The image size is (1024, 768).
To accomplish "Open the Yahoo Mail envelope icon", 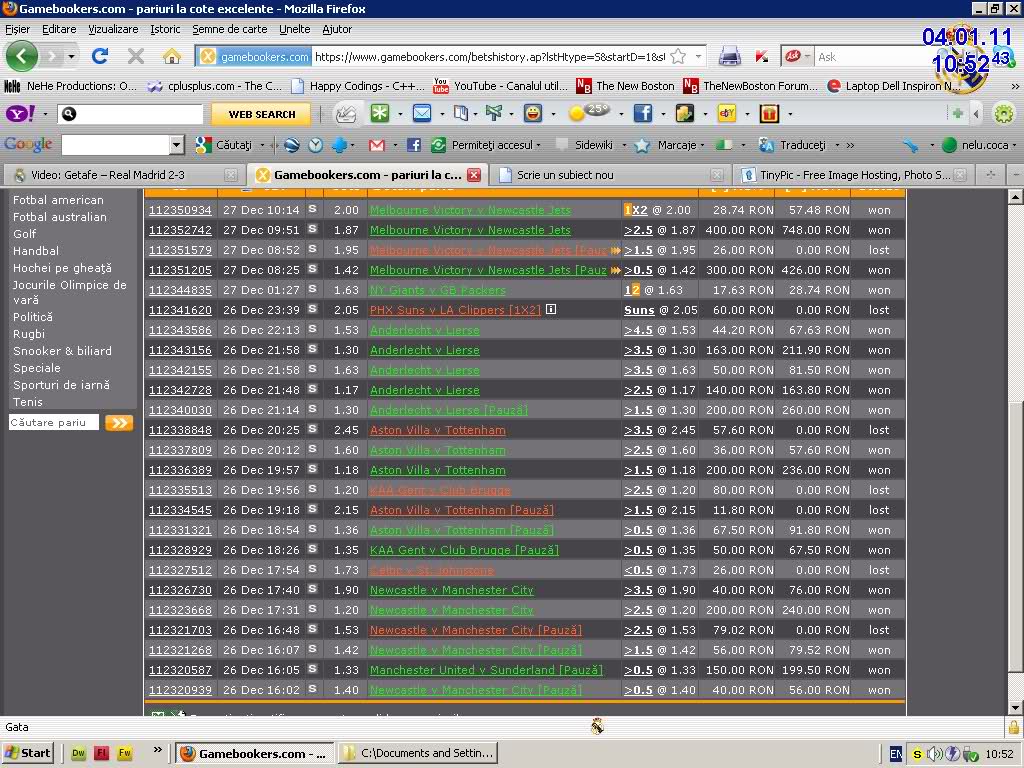I will pos(421,113).
